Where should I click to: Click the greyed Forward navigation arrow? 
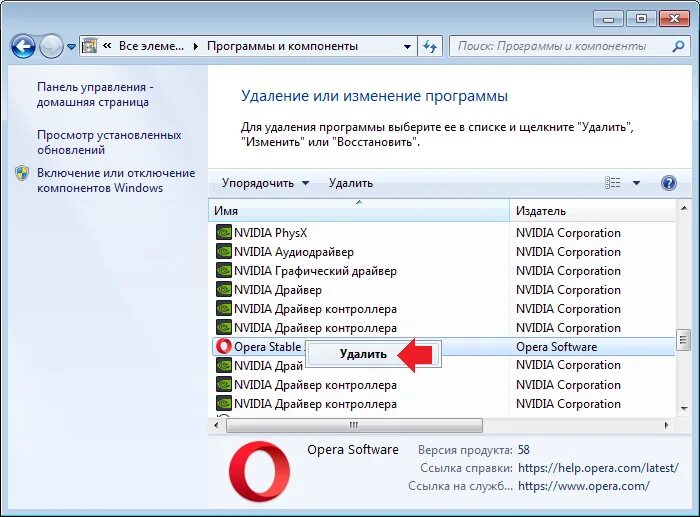tap(51, 46)
